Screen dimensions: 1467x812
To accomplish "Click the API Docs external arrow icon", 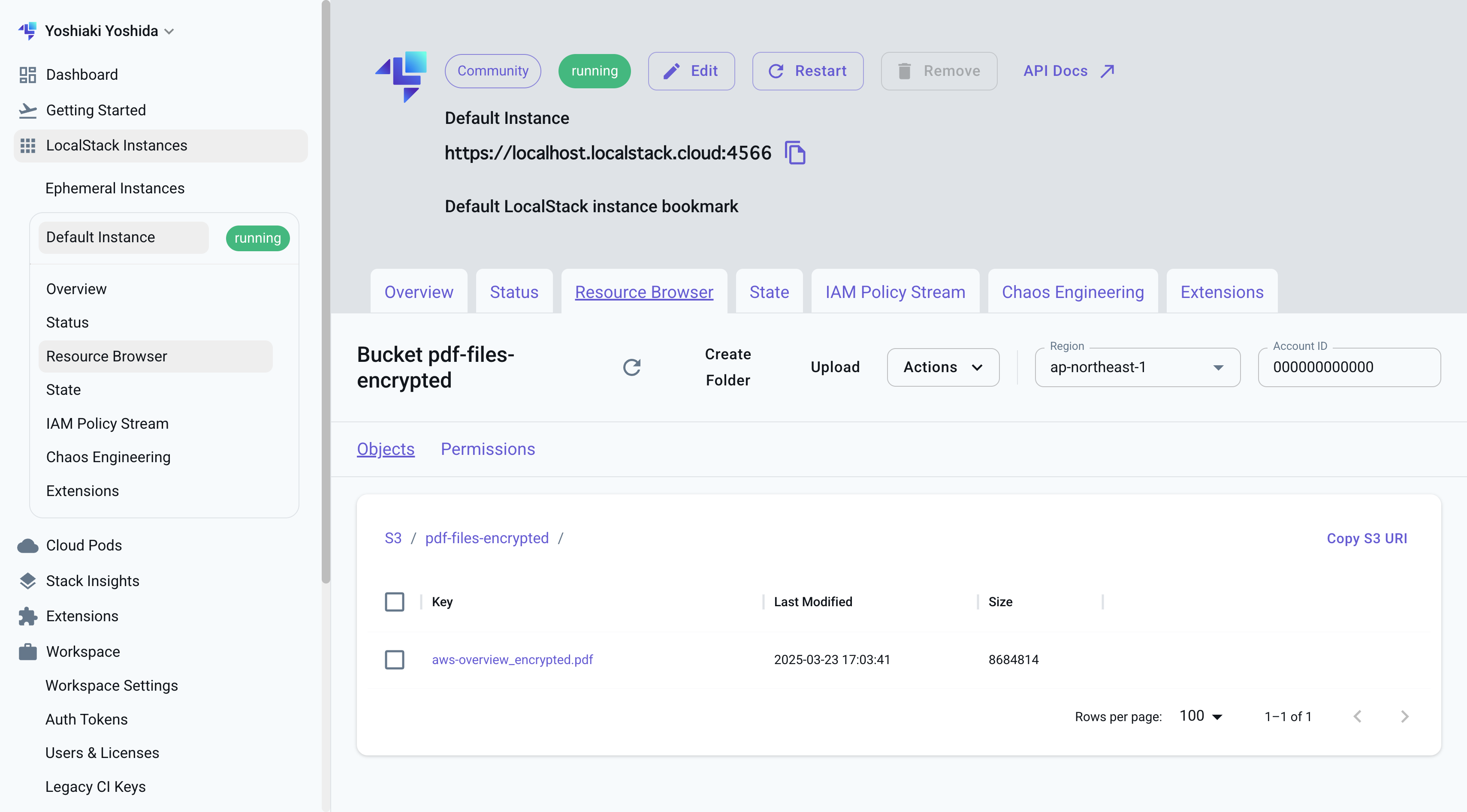I will pos(1107,71).
